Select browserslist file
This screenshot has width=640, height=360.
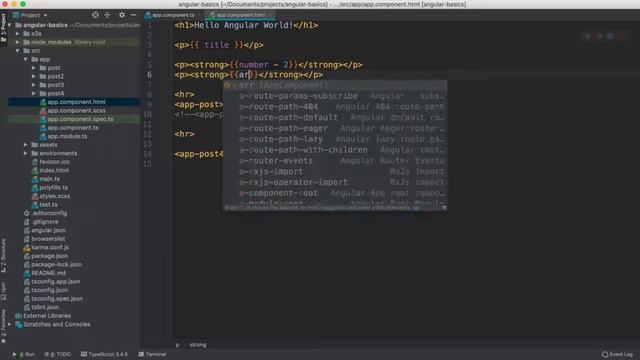48,239
